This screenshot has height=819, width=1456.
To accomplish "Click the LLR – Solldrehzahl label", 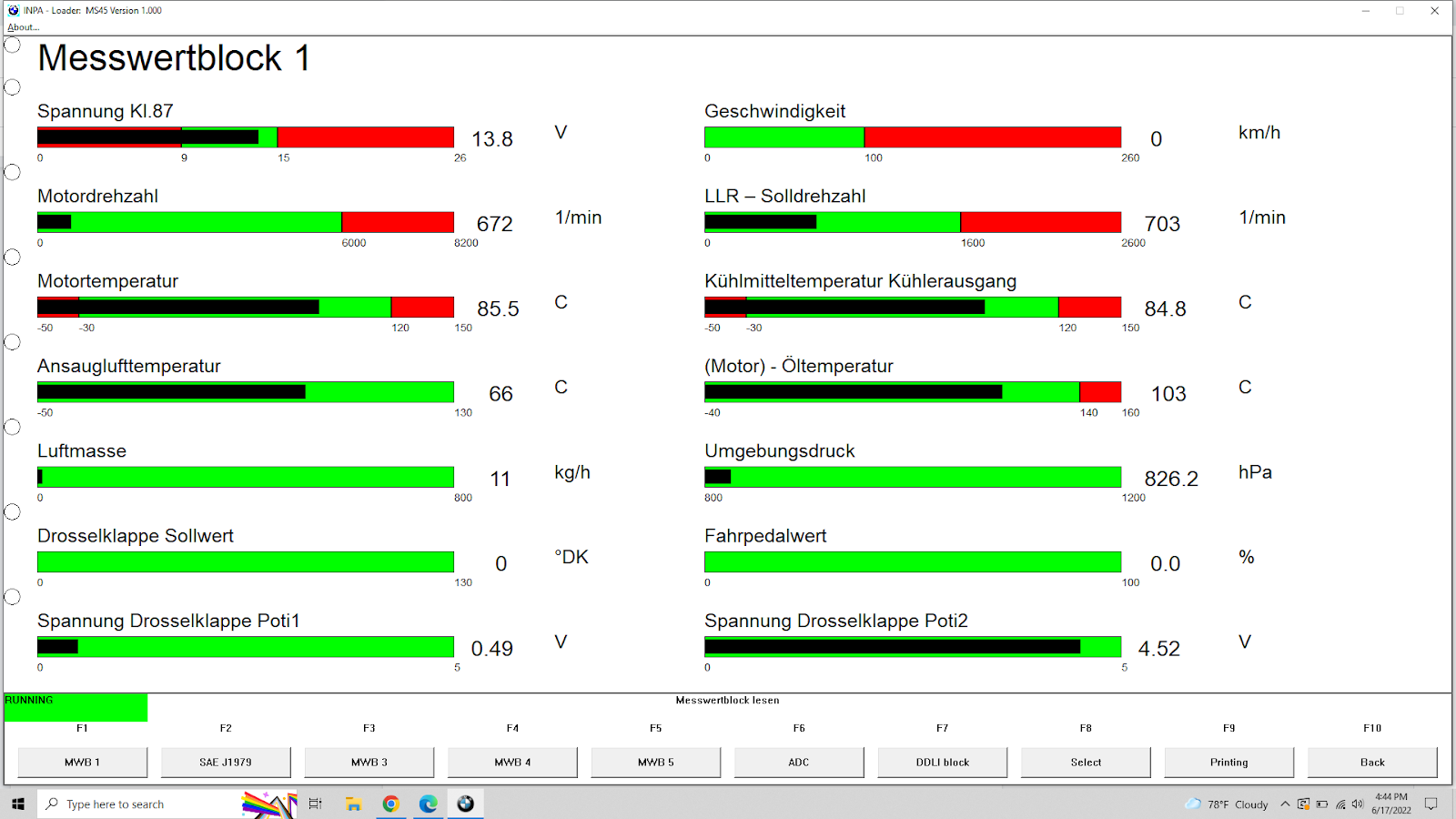I will [x=784, y=197].
